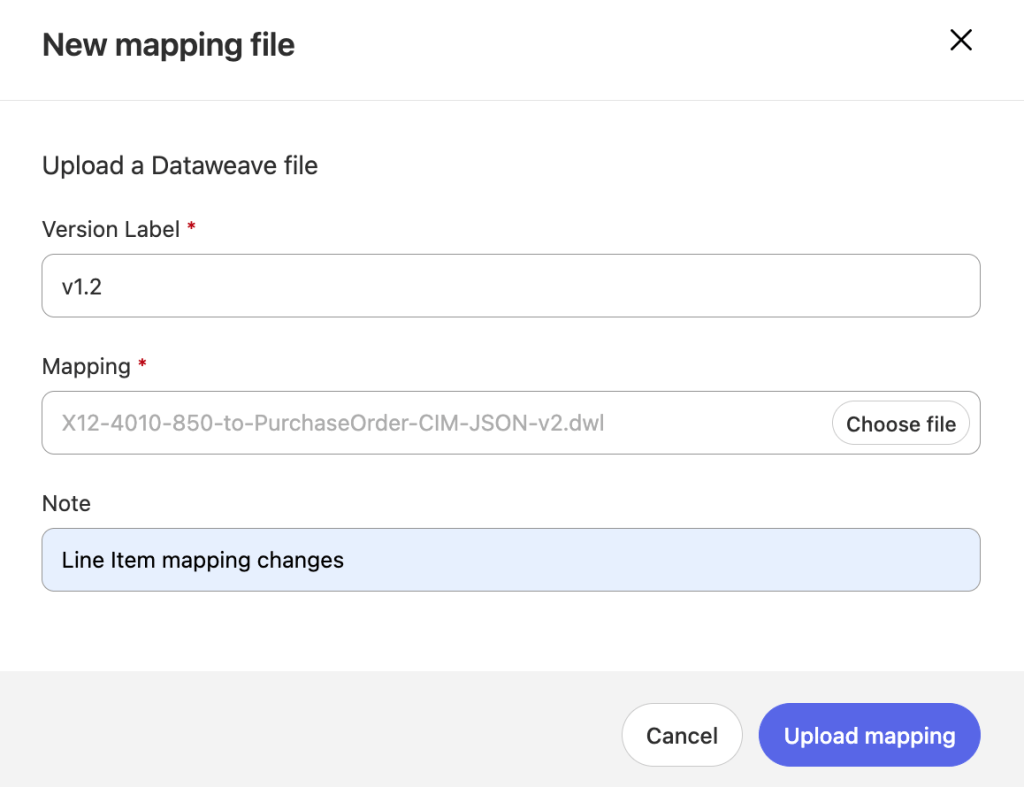
Task: Focus the Version Label input field
Action: tap(510, 286)
